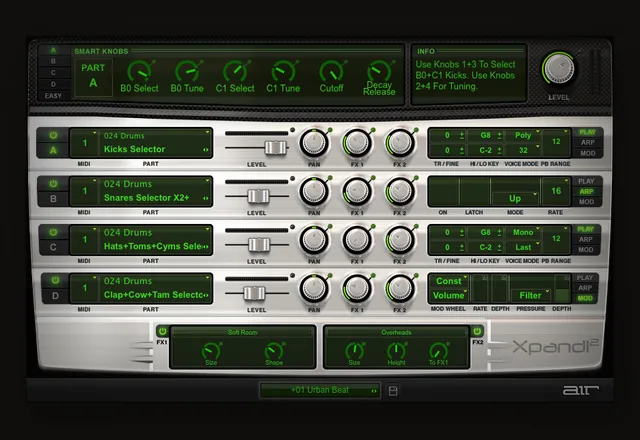Click the FX 1 knob of part D

[357, 288]
